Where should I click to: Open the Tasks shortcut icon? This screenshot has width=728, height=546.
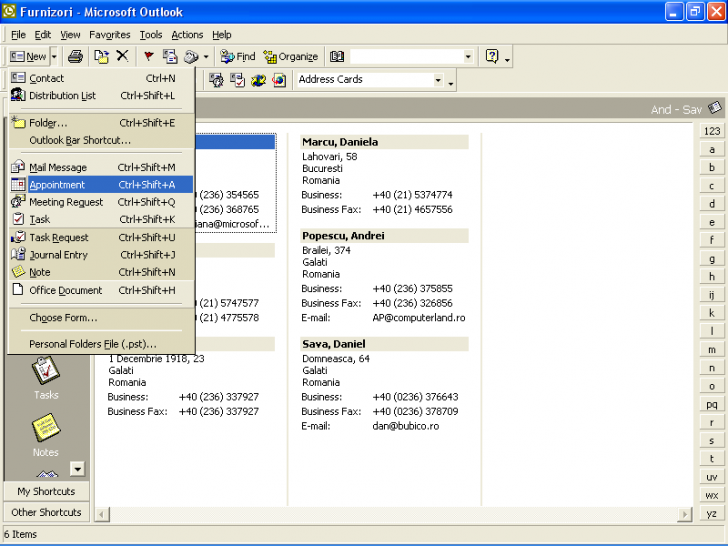[x=46, y=370]
